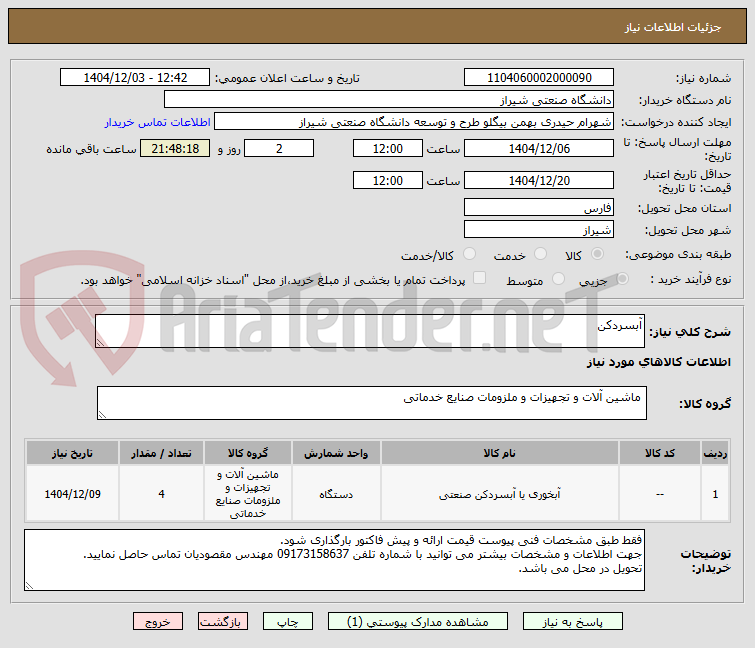Click the price validity time 12:00 field
755x648 pixels.
pyautogui.click(x=388, y=180)
